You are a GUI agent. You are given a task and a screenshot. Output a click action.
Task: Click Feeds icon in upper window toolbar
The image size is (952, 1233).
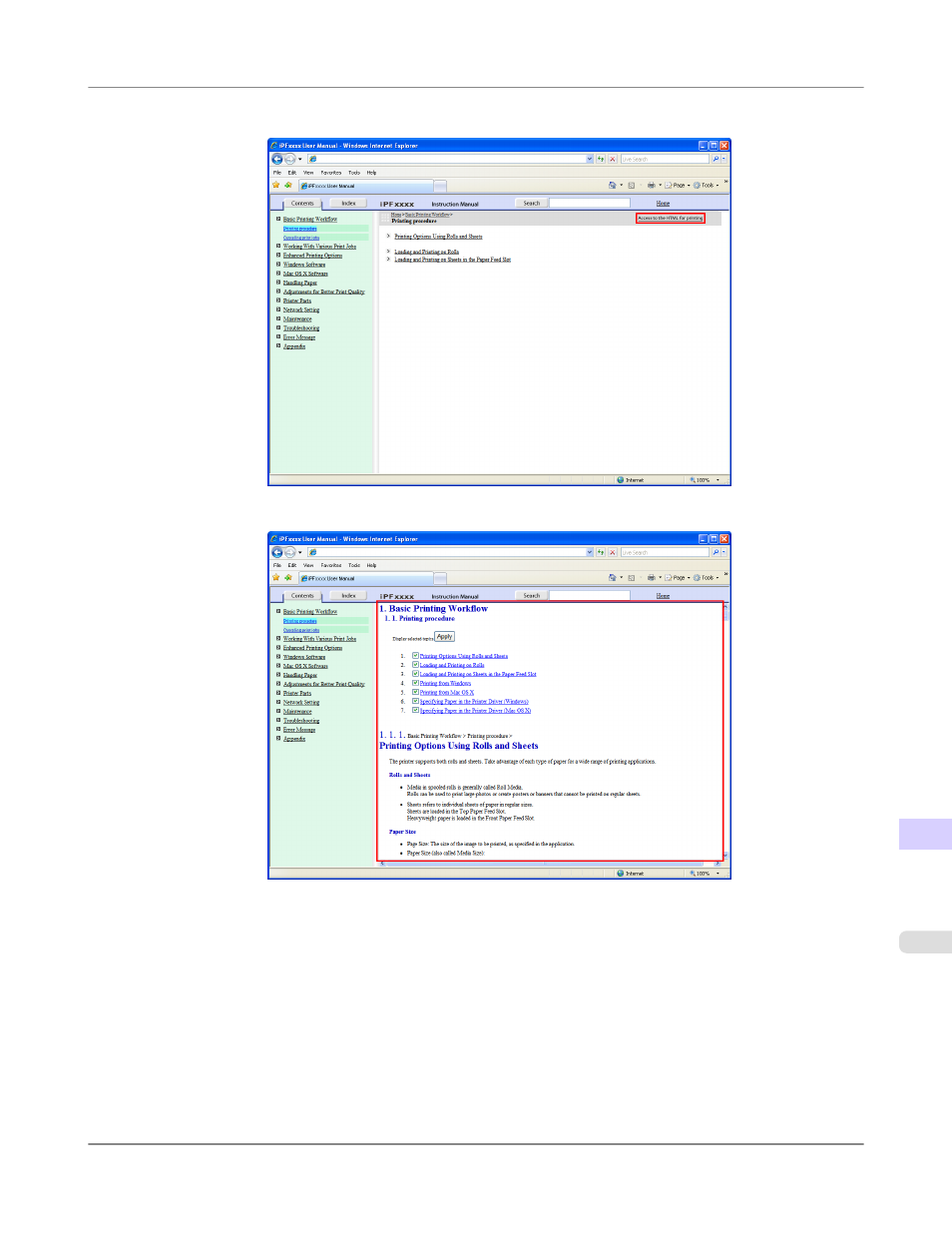pos(631,185)
